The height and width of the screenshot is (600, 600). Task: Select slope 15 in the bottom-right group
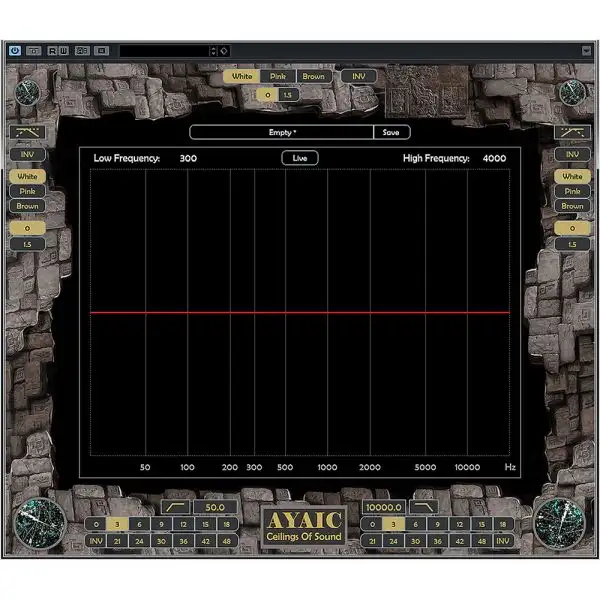(x=481, y=524)
